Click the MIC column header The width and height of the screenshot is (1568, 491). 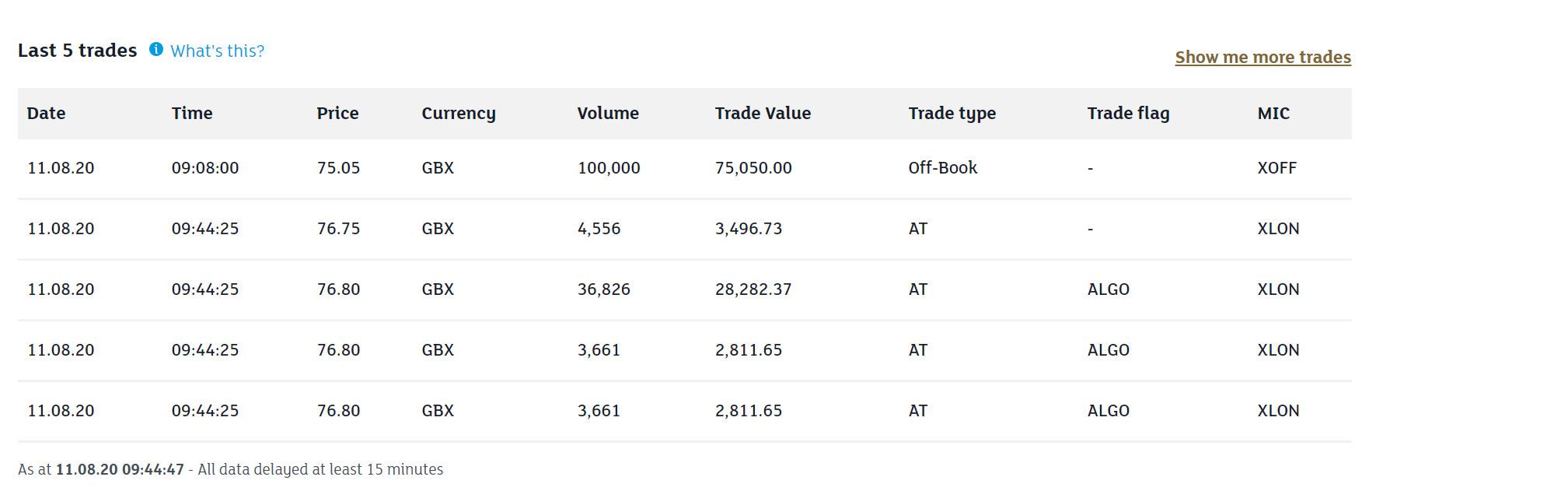1273,114
